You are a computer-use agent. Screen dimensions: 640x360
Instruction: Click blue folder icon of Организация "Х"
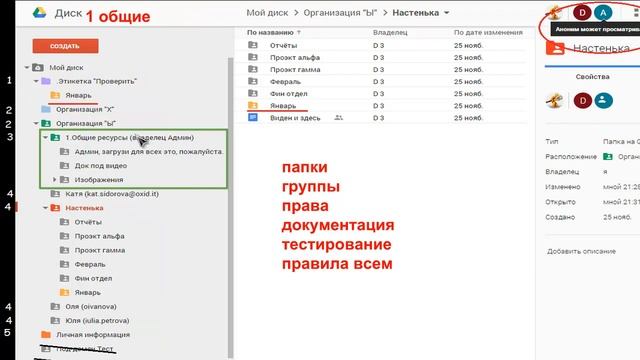[x=46, y=109]
